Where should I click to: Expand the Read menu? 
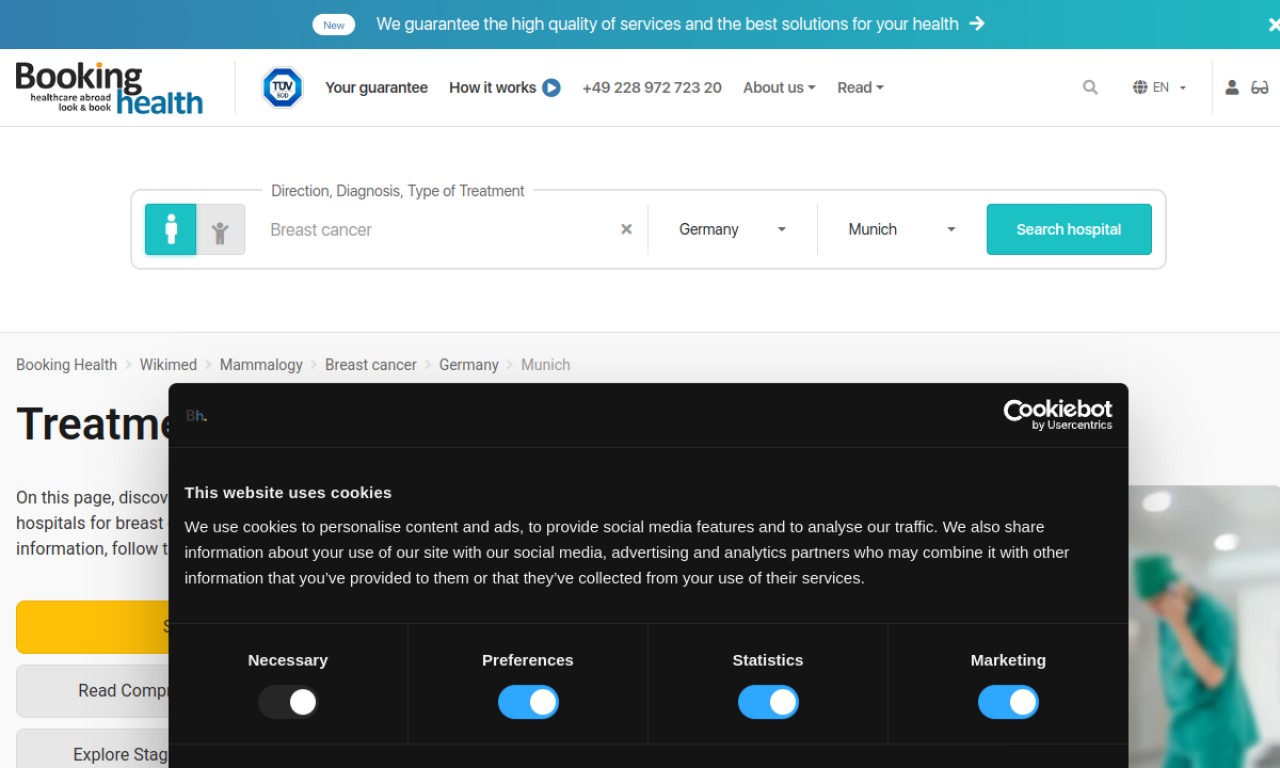[860, 88]
